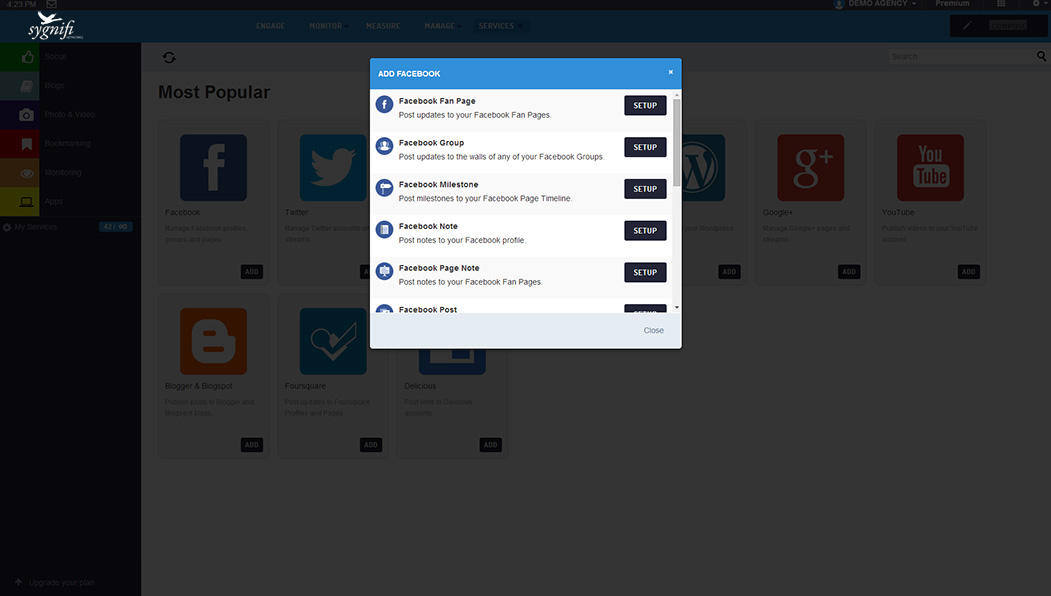1051x596 pixels.
Task: Open the Engage menu
Action: (x=270, y=26)
